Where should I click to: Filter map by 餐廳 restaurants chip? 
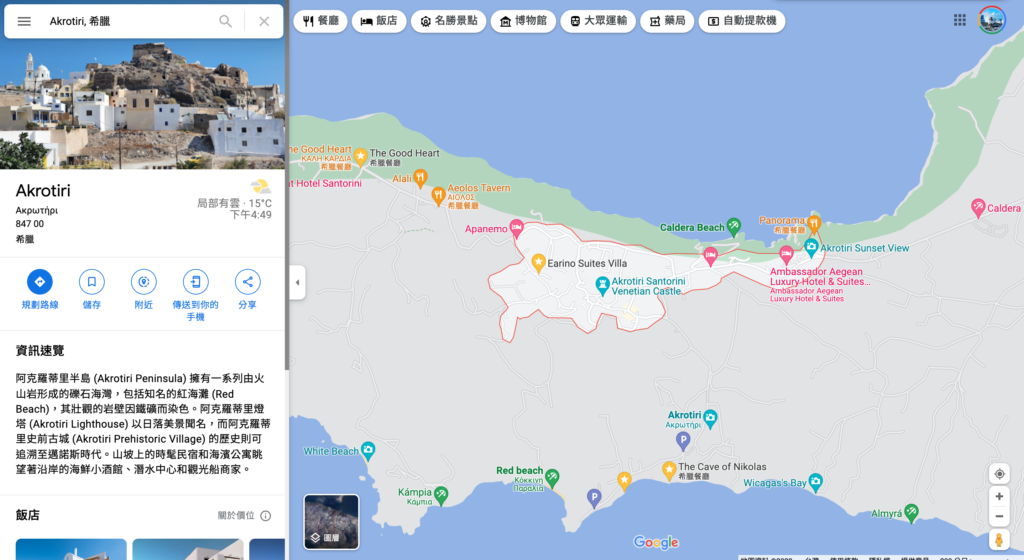click(320, 21)
